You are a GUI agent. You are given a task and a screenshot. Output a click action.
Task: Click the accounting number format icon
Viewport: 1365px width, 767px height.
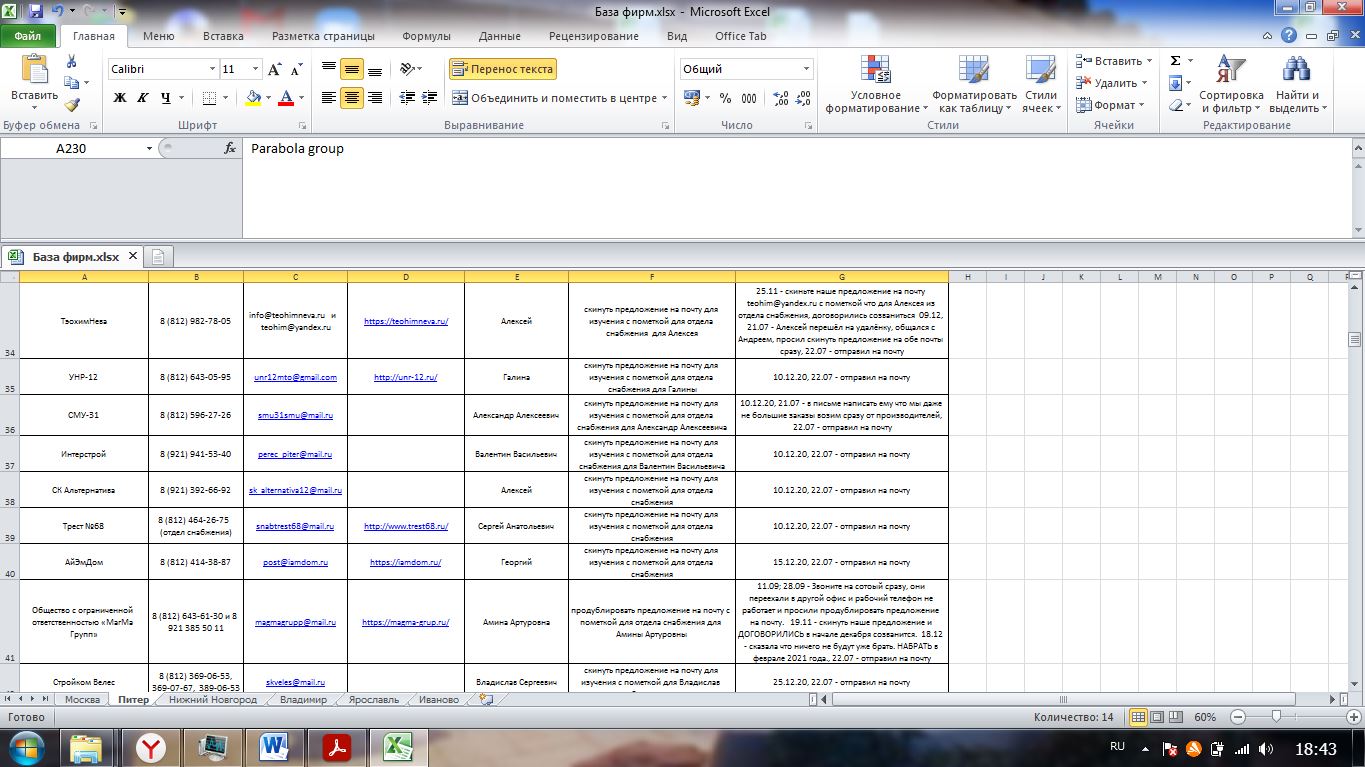click(x=691, y=98)
